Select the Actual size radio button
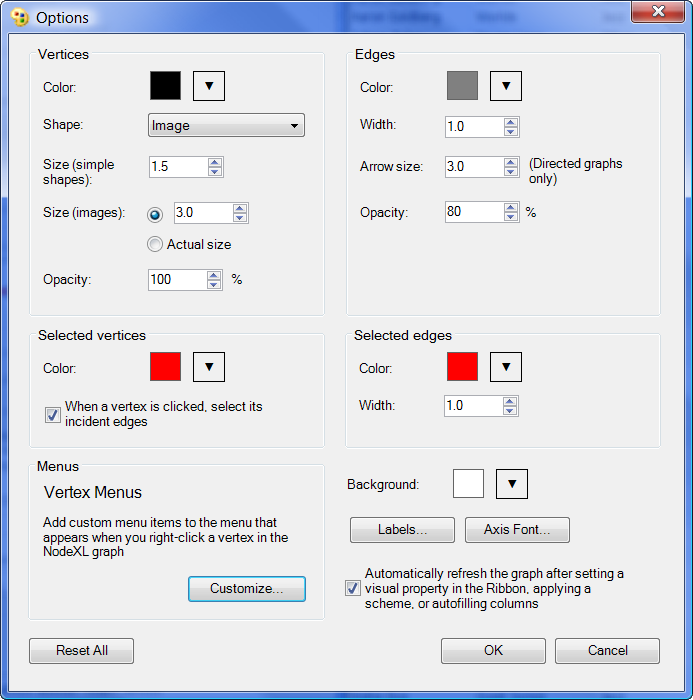The height and width of the screenshot is (700, 693). pos(154,244)
